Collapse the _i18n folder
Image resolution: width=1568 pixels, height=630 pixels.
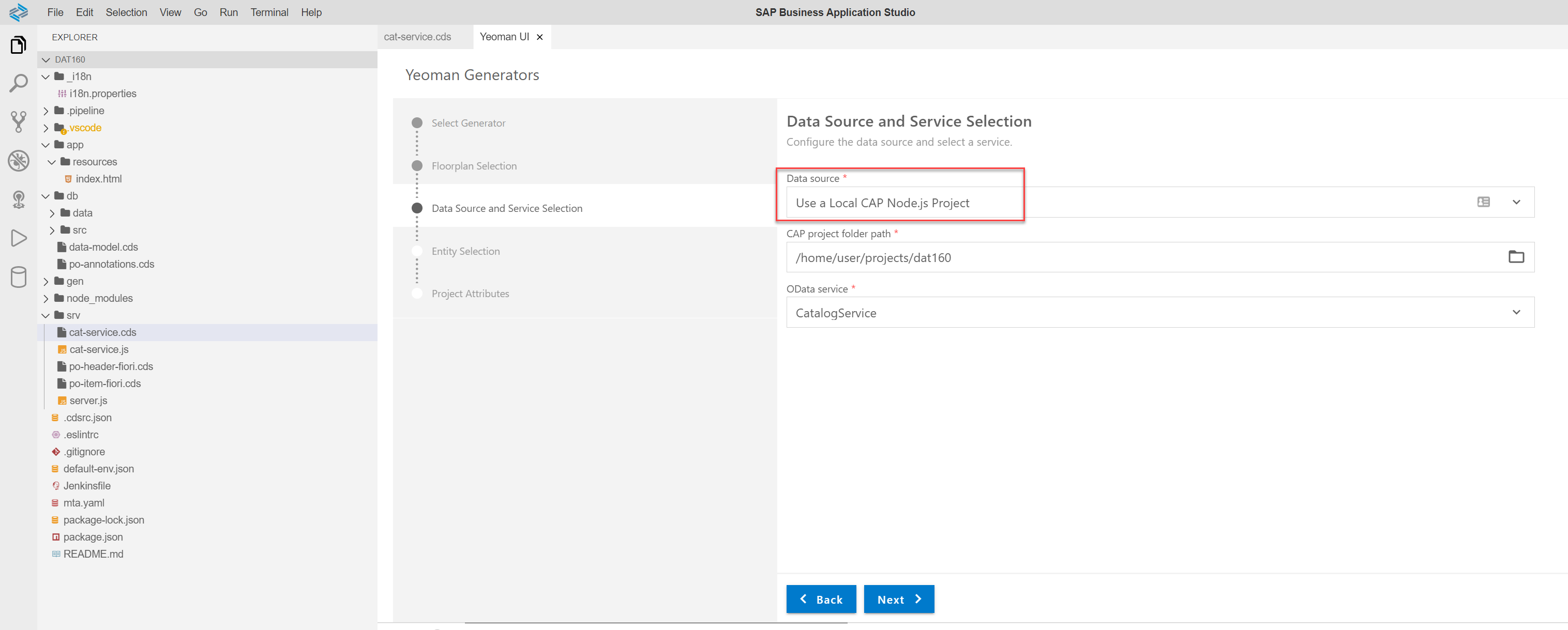tap(46, 76)
